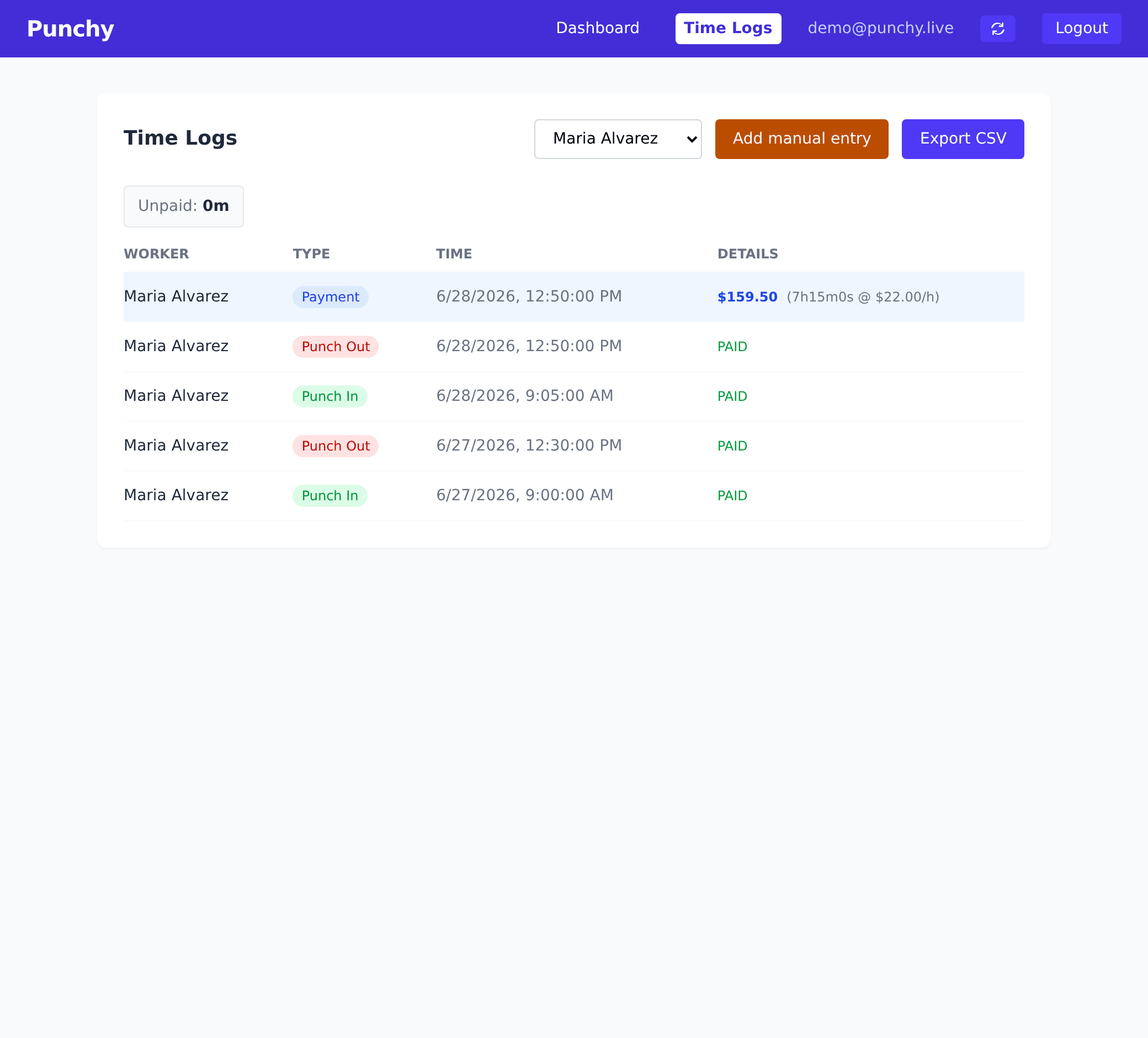
Task: Click the TIME column header
Action: pos(454,253)
